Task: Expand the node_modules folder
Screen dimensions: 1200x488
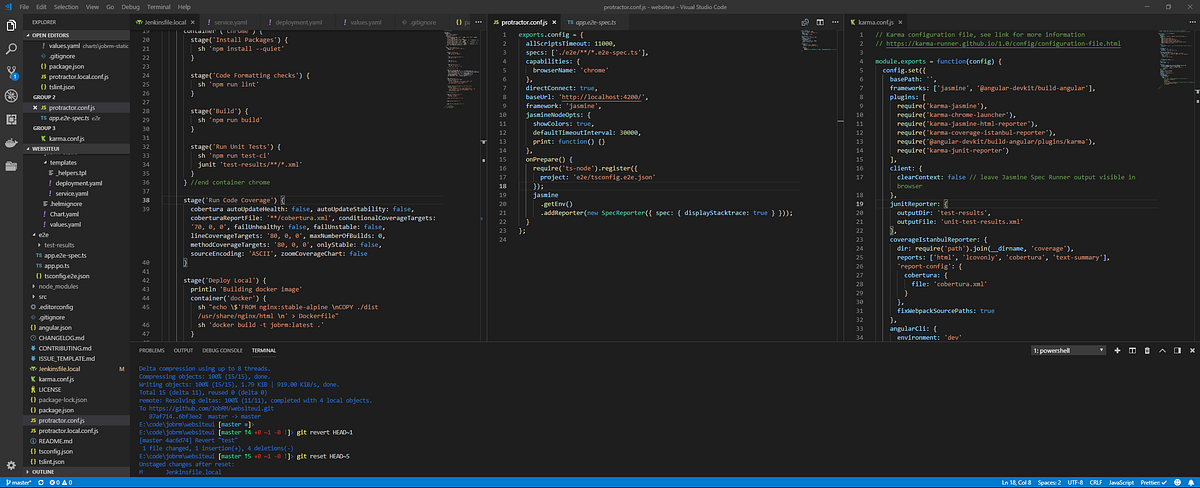Action: pyautogui.click(x=56, y=286)
